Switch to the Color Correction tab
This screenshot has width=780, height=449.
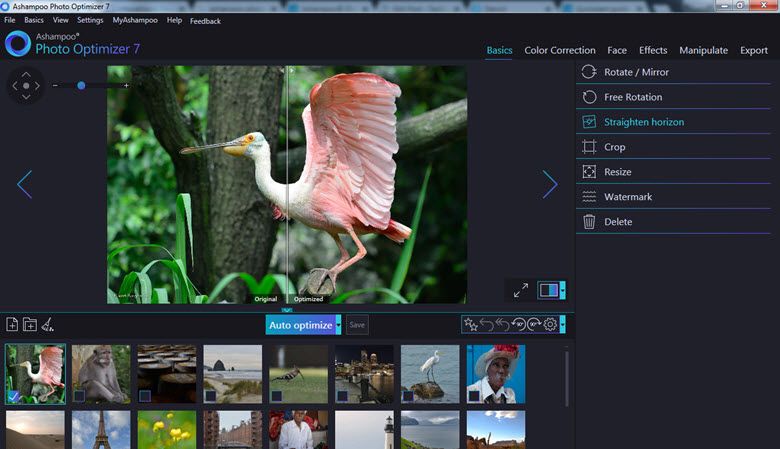point(560,50)
